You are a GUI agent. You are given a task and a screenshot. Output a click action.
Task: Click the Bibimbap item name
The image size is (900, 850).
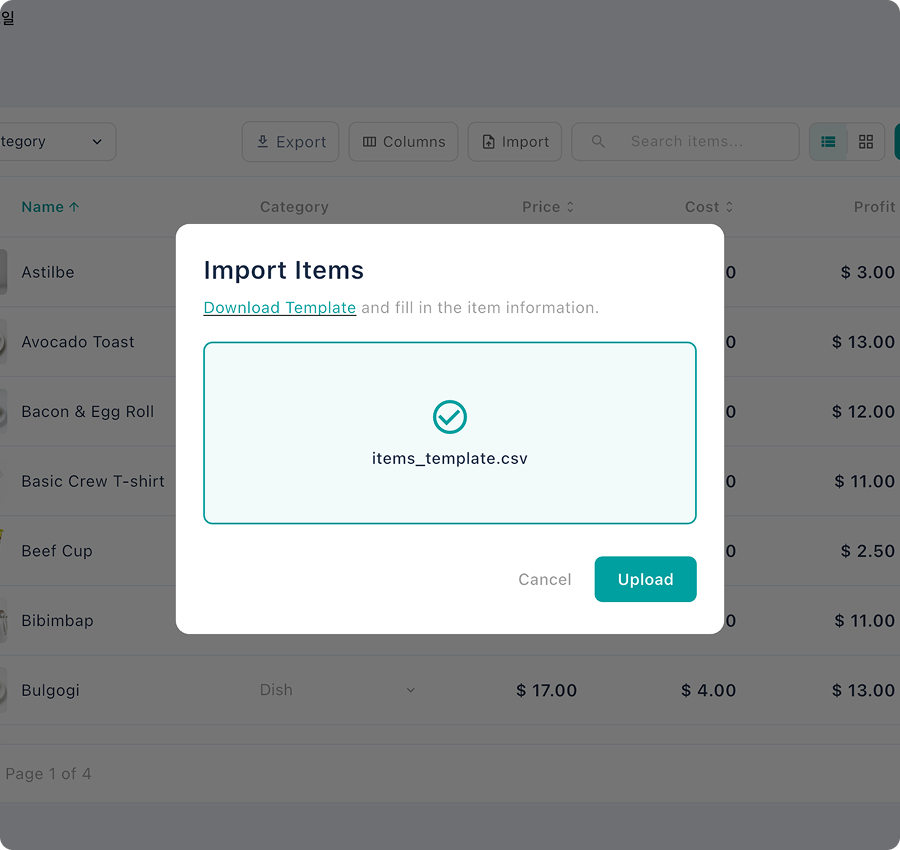(x=57, y=620)
